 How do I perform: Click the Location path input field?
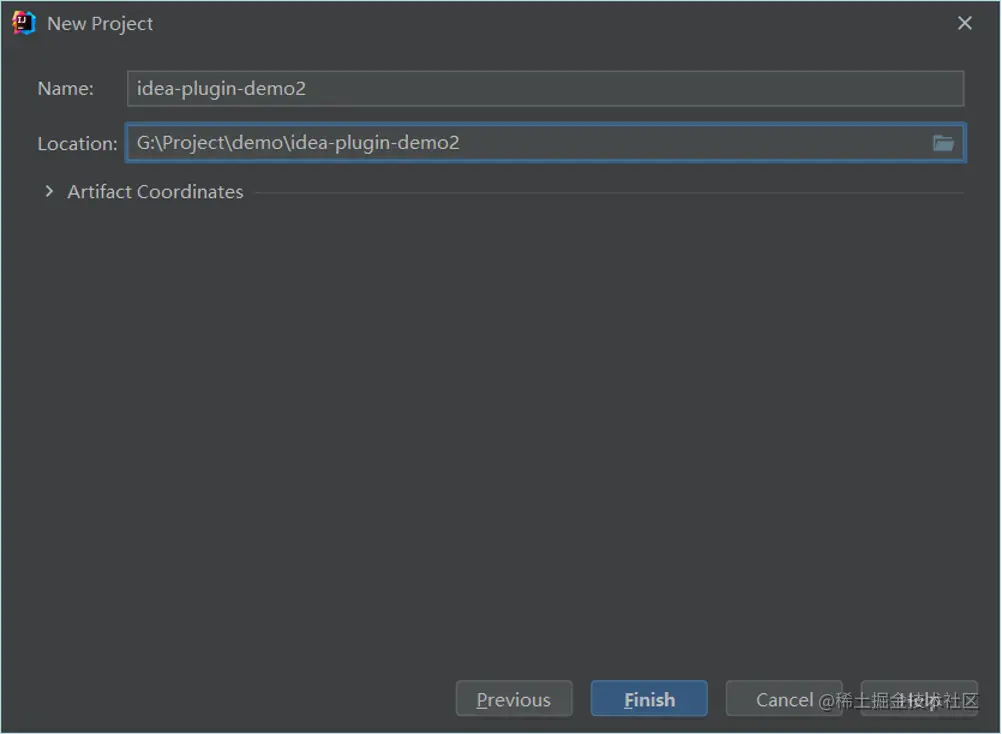coord(545,142)
